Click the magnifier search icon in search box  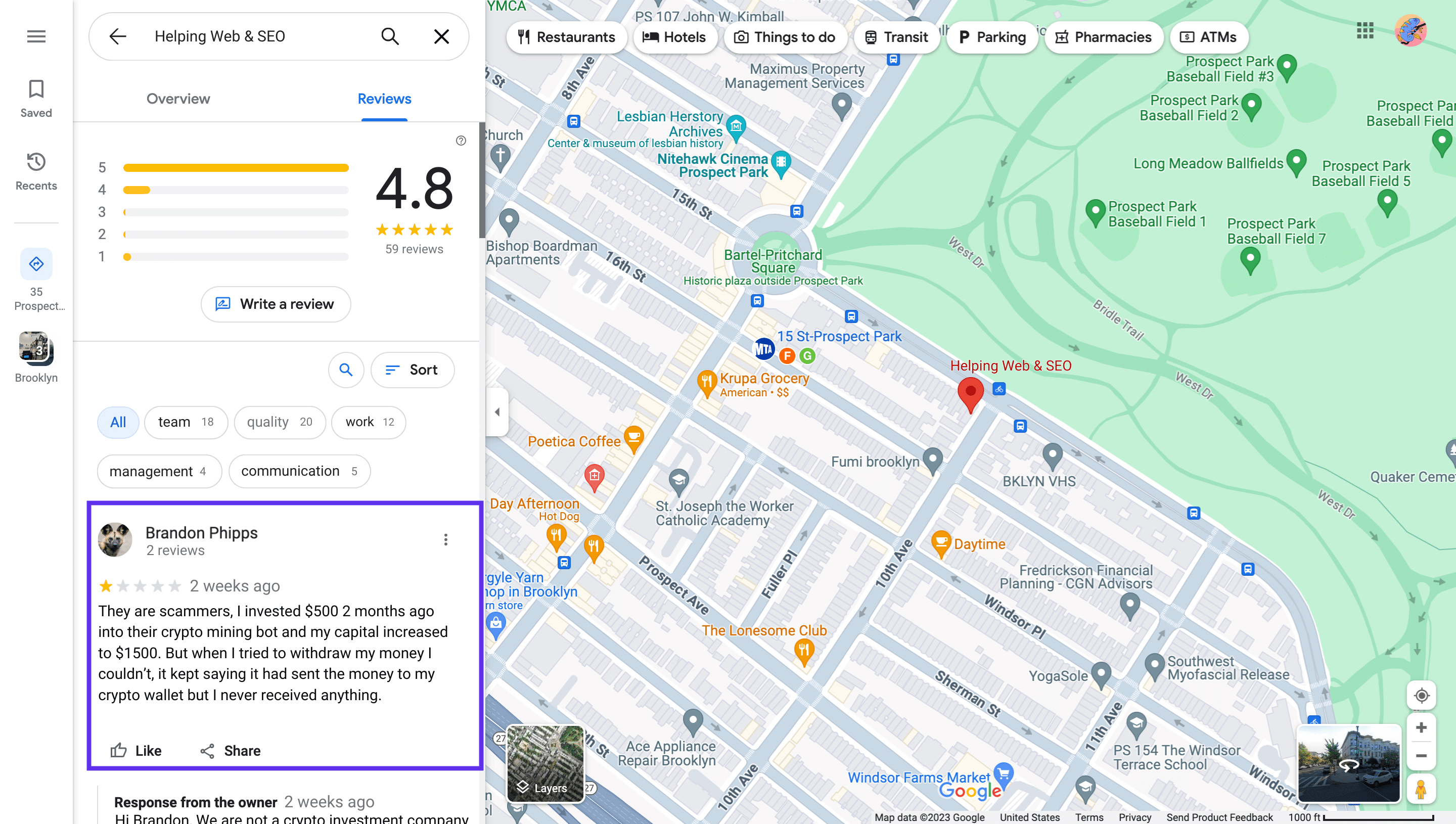pos(390,37)
